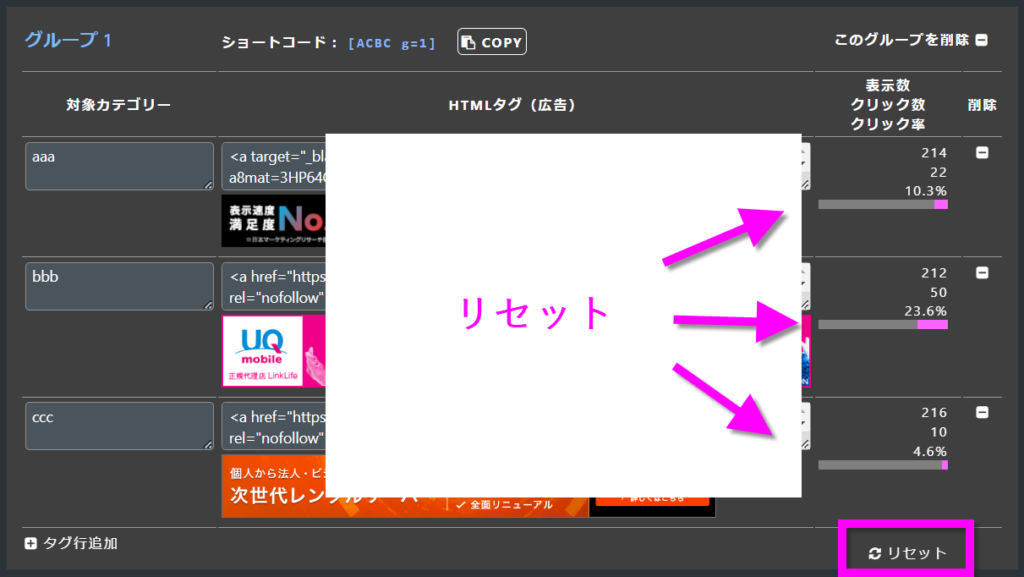
Task: Click the ccc category input field
Action: [119, 426]
